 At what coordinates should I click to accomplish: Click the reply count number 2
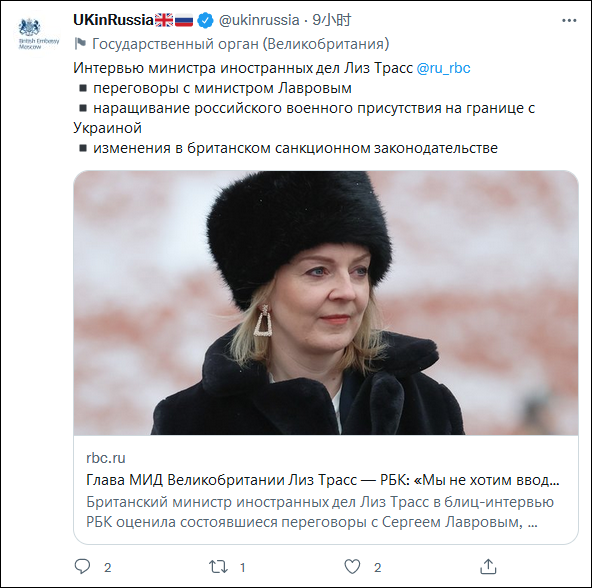click(108, 568)
